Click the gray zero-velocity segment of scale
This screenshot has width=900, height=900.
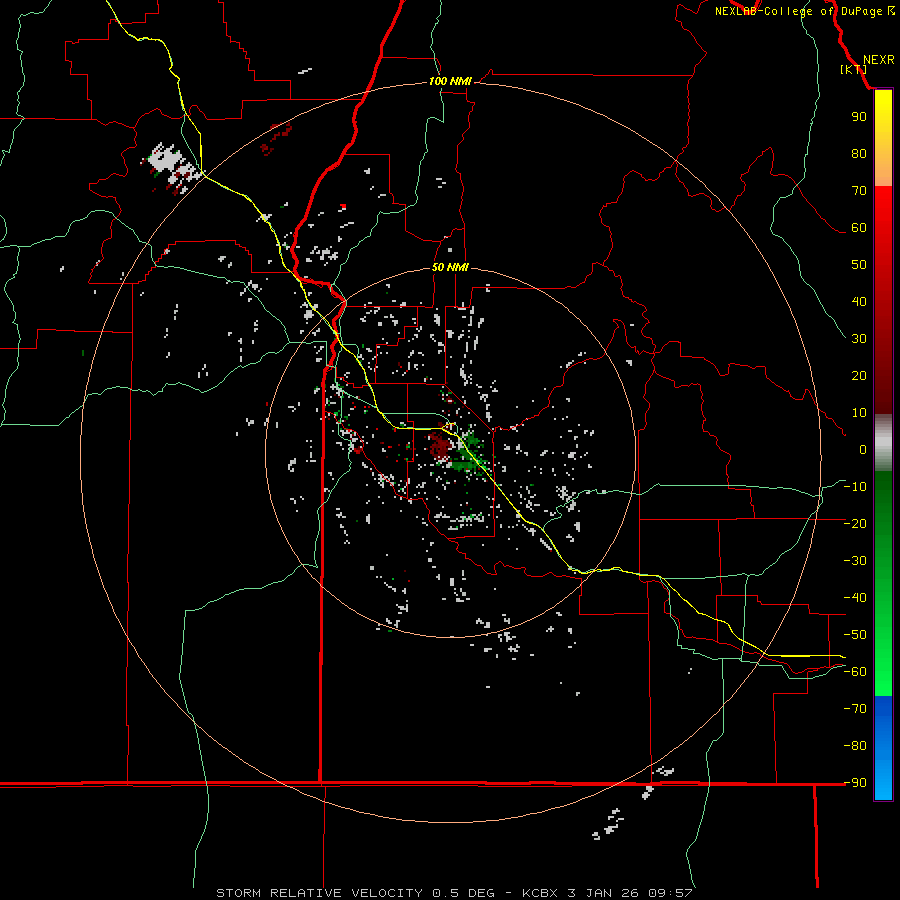883,443
